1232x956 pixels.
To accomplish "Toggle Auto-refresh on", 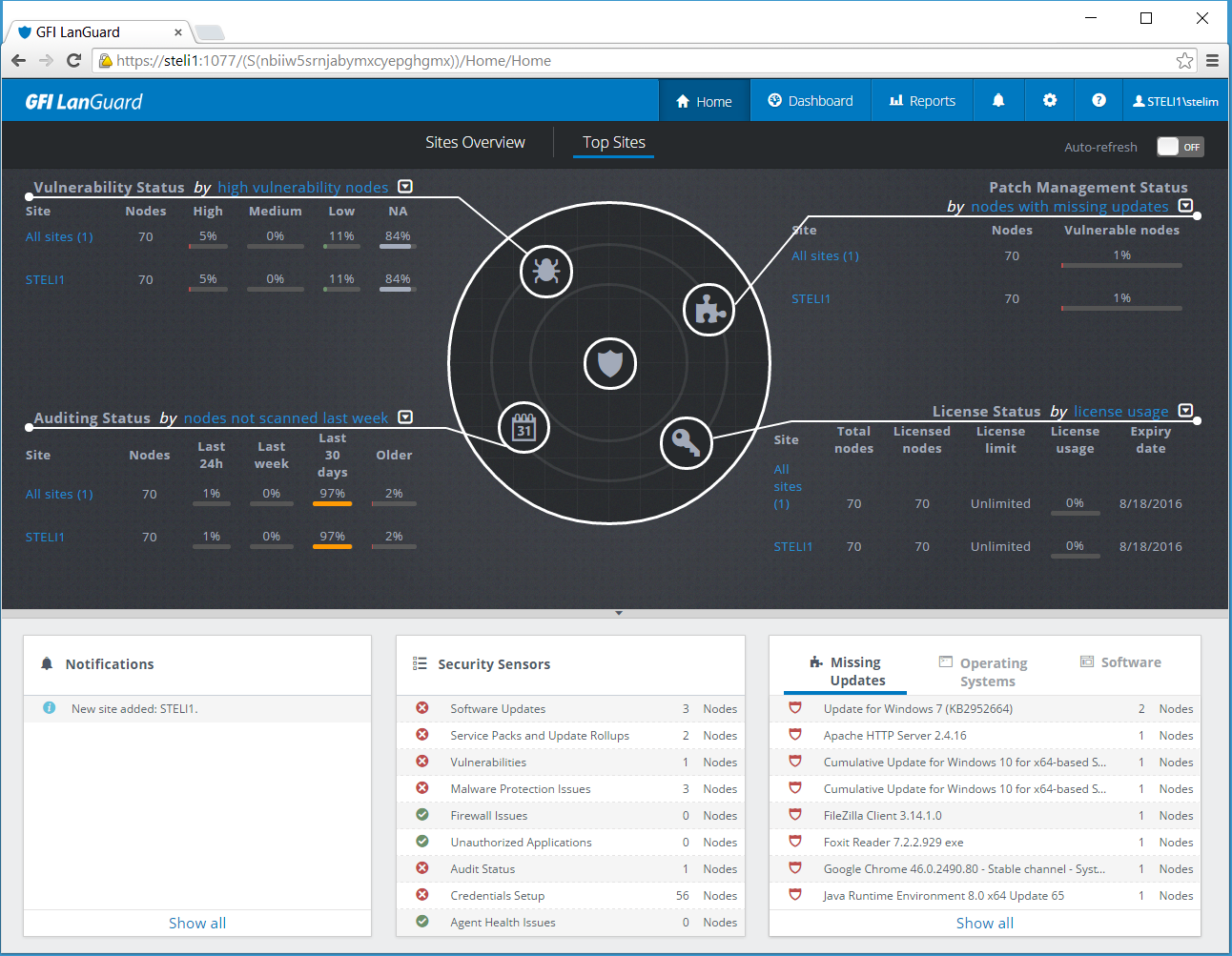I will click(1180, 147).
